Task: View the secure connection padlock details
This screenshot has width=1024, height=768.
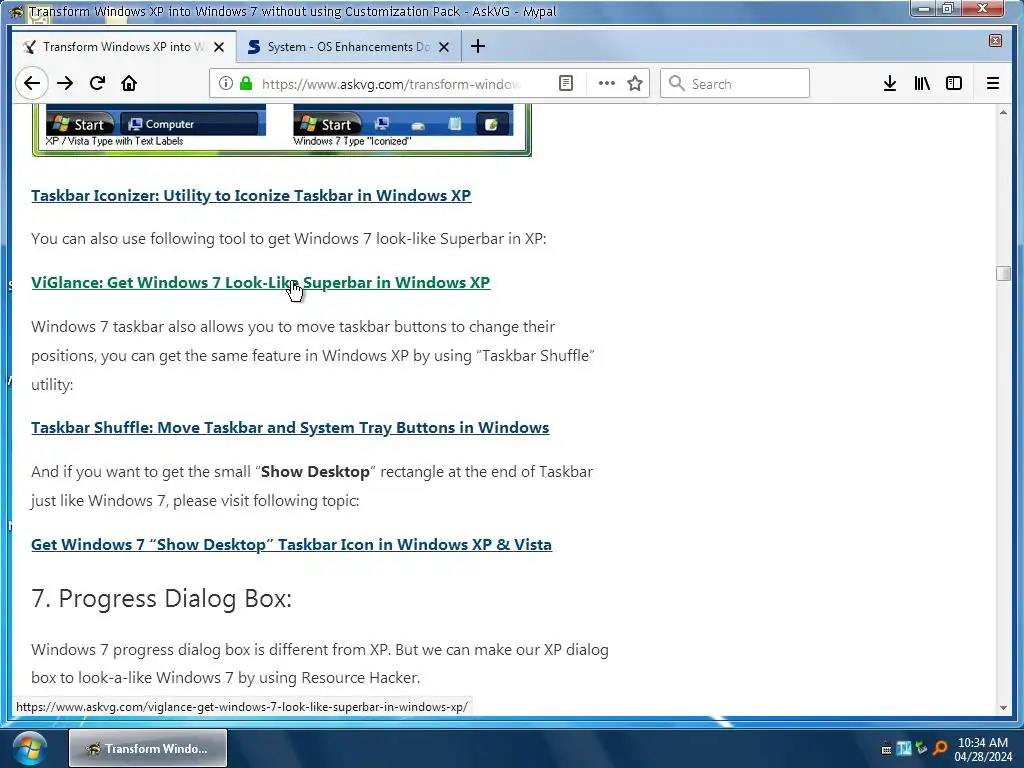Action: click(246, 83)
